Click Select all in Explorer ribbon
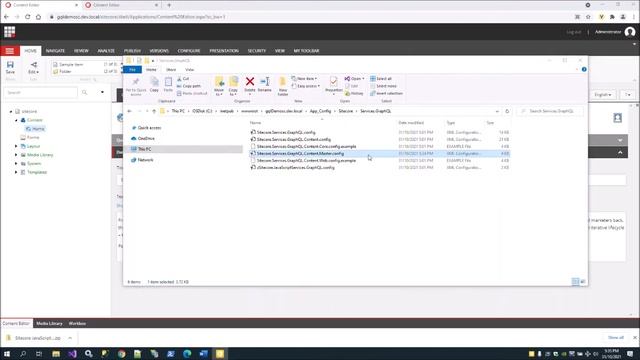Viewport: 640px width, 360px height. pos(381,78)
